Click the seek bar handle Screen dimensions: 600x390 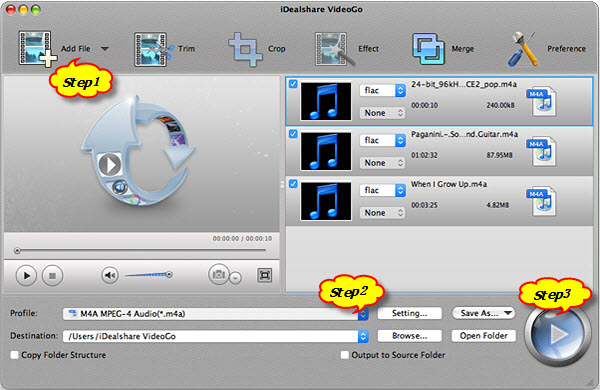click(17, 251)
